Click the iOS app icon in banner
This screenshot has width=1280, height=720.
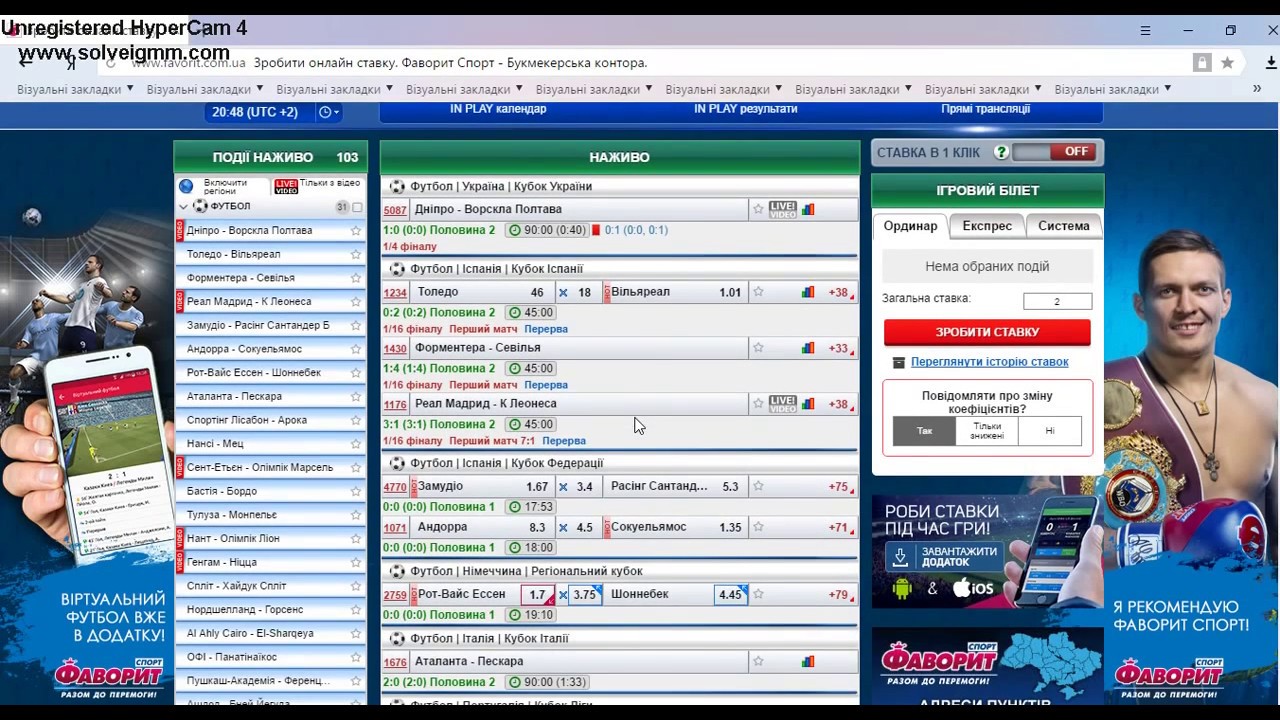(x=973, y=588)
